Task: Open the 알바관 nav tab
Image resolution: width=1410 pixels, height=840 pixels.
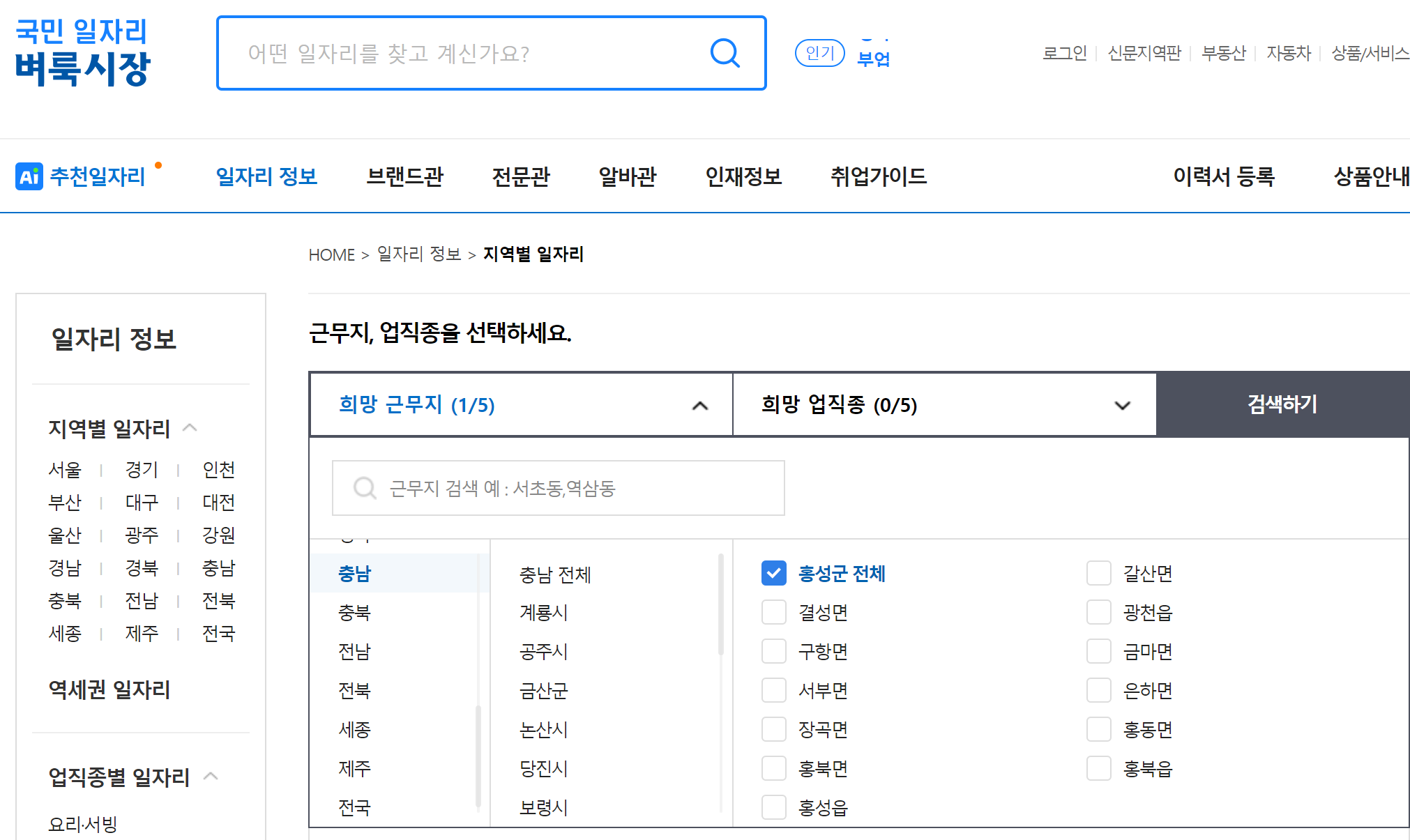Action: 628,176
